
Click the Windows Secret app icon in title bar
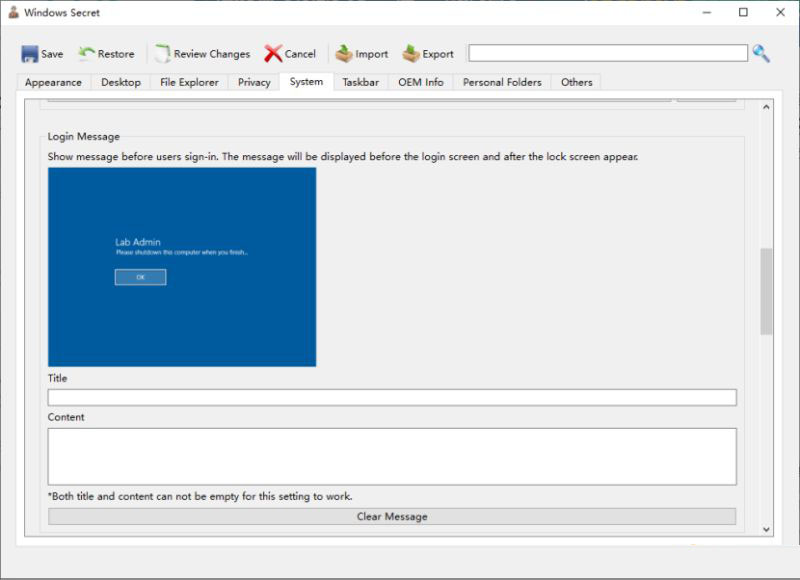tap(13, 12)
